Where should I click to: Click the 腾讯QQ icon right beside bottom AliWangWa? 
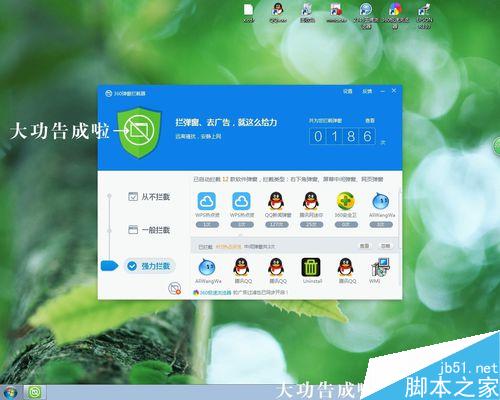point(242,267)
